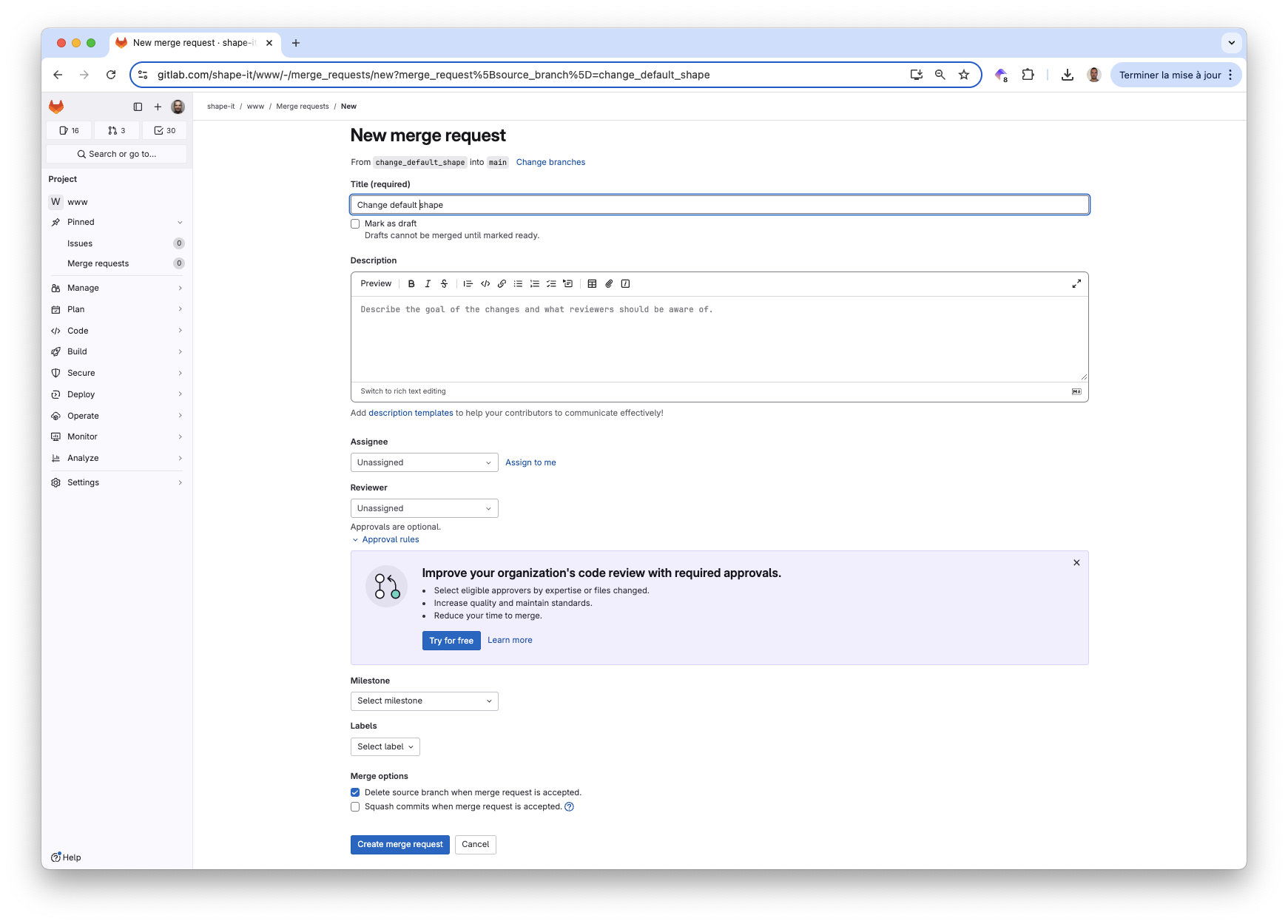Focus the merge request Title field
The image size is (1288, 924).
(x=720, y=206)
